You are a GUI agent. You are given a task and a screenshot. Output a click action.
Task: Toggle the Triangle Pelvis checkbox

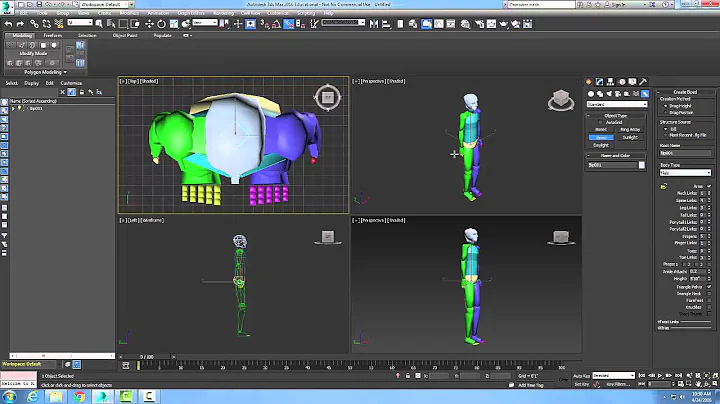pyautogui.click(x=709, y=286)
